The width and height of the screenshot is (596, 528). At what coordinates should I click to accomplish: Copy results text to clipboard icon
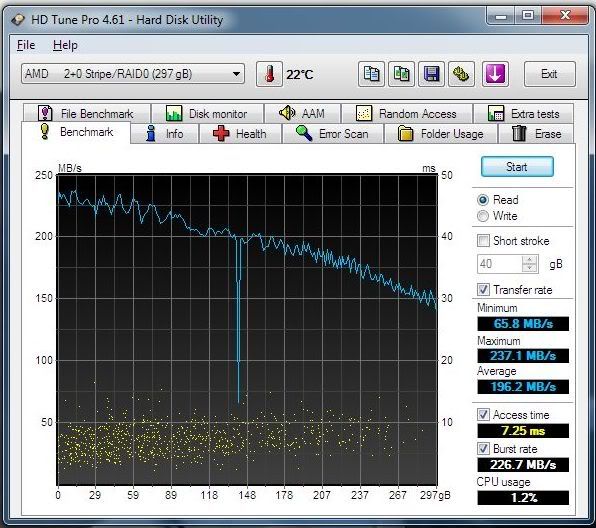371,74
